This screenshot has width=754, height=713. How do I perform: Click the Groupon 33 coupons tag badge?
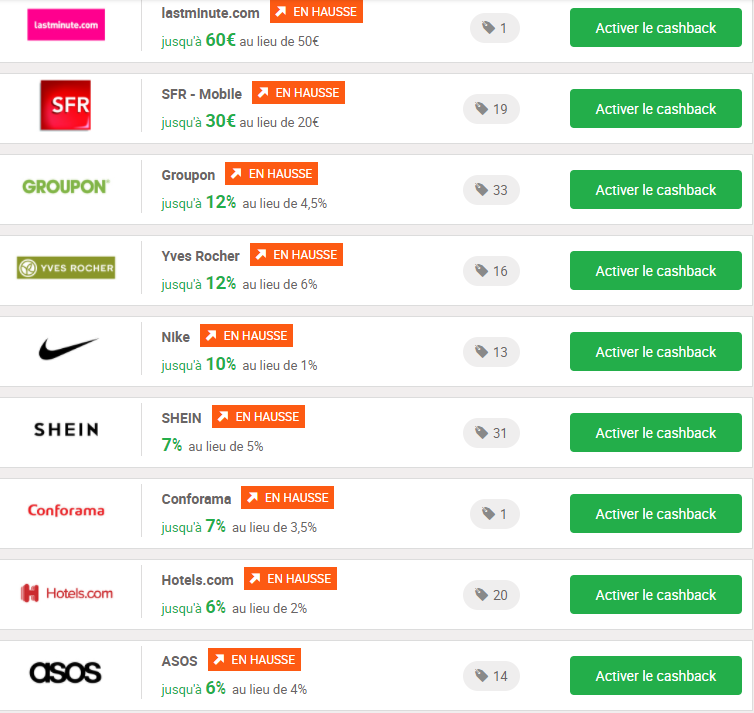coord(491,190)
